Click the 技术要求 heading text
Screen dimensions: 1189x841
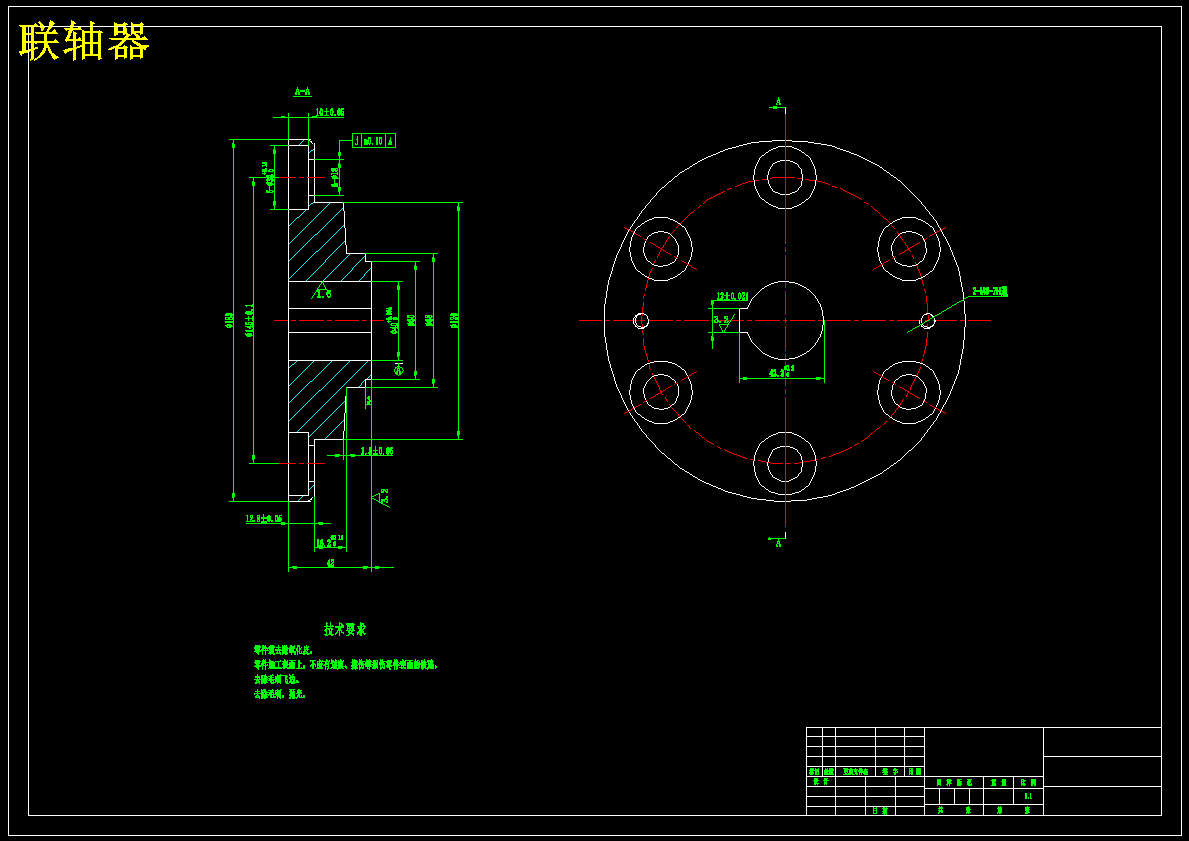(345, 629)
